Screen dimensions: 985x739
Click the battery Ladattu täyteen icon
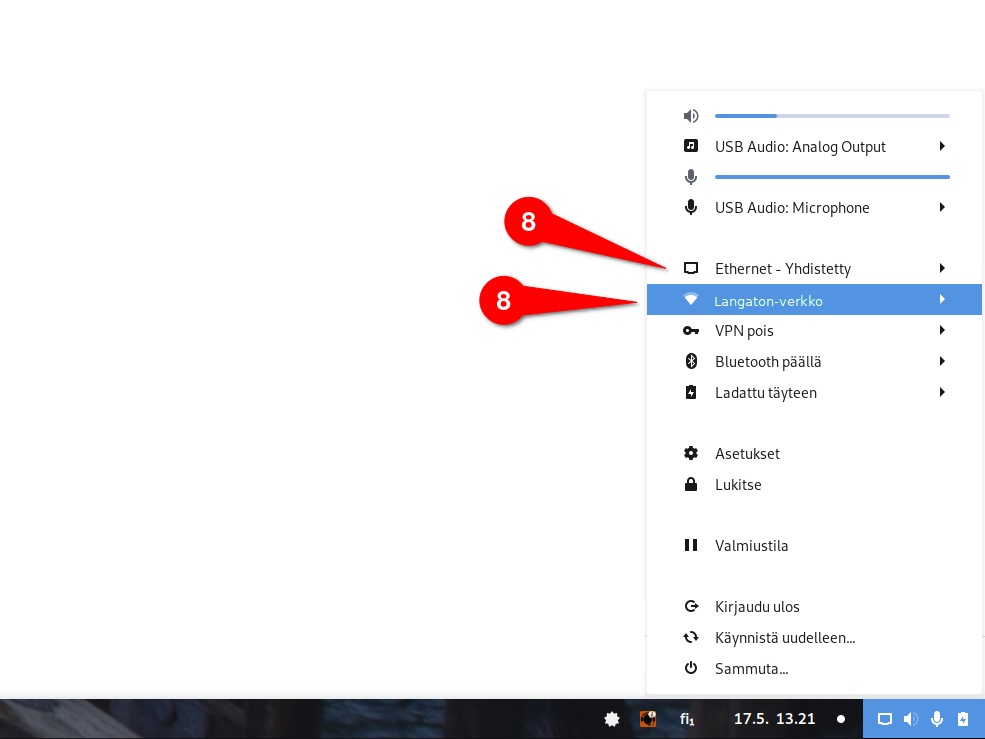tap(690, 392)
